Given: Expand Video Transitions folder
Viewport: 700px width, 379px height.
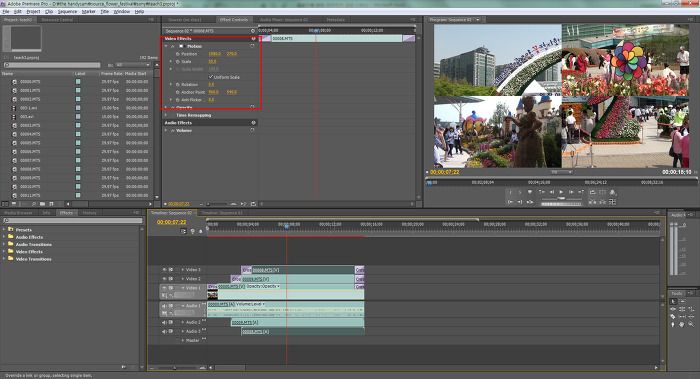Looking at the screenshot, I should pyautogui.click(x=4, y=259).
